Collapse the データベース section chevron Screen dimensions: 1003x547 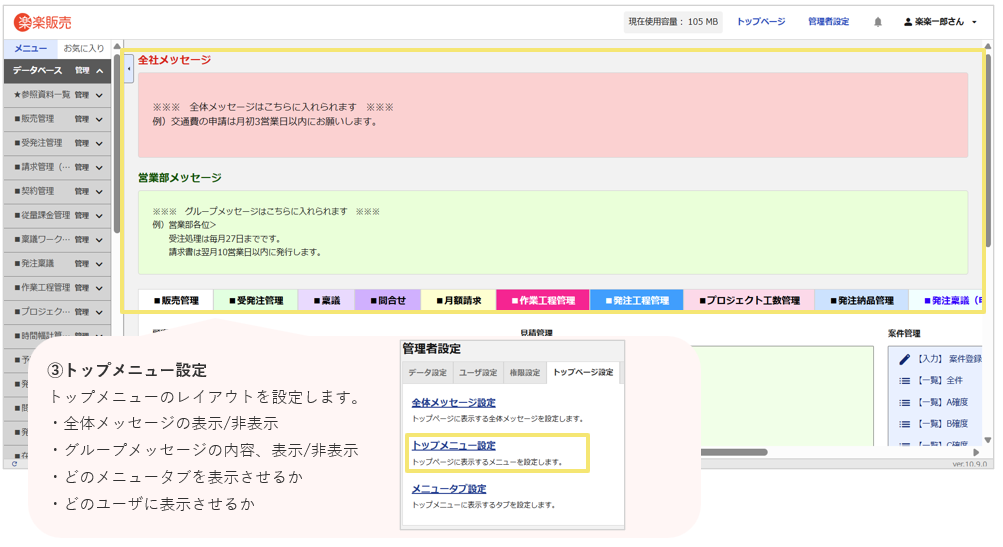pyautogui.click(x=100, y=71)
